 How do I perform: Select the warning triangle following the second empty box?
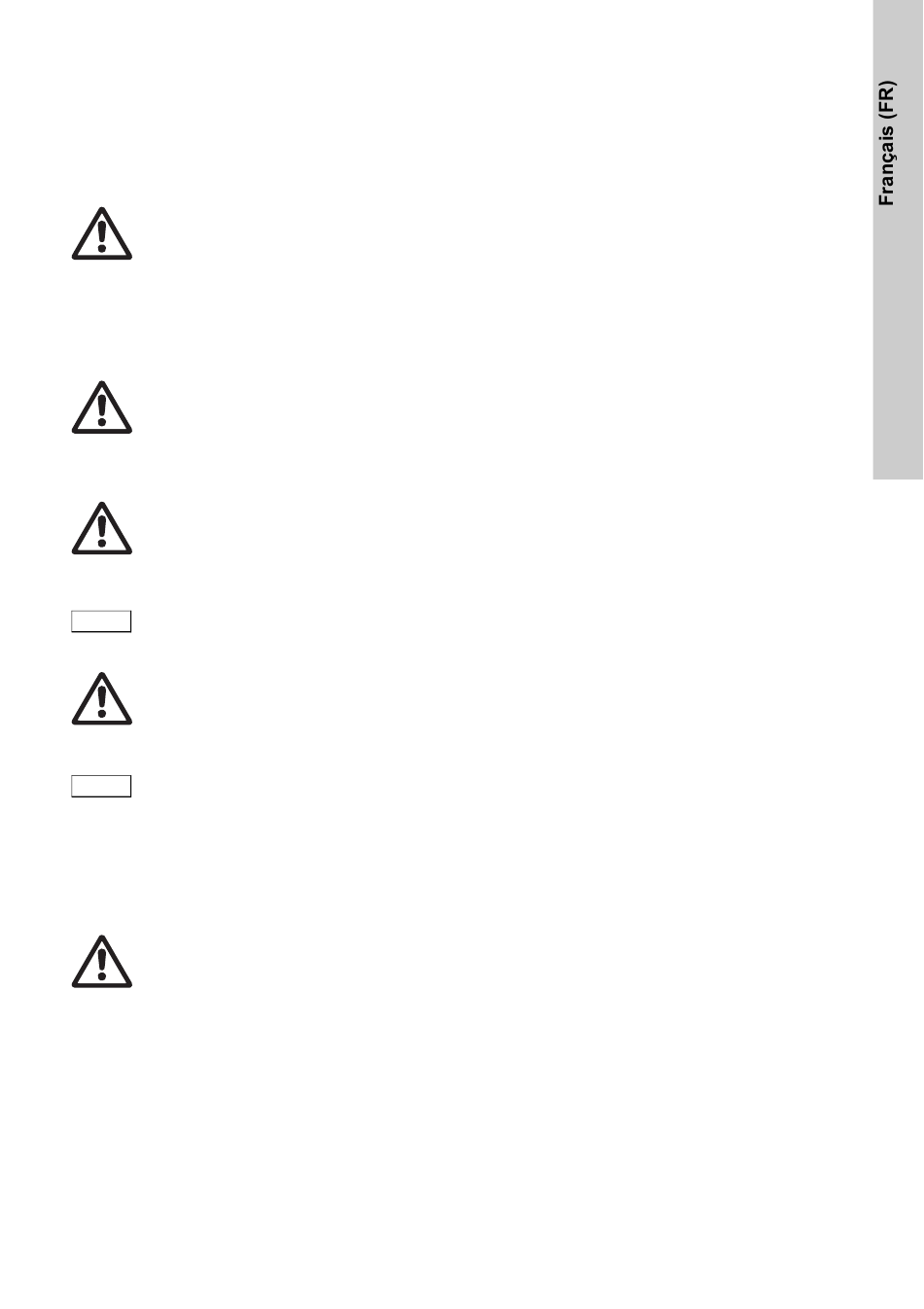101,962
